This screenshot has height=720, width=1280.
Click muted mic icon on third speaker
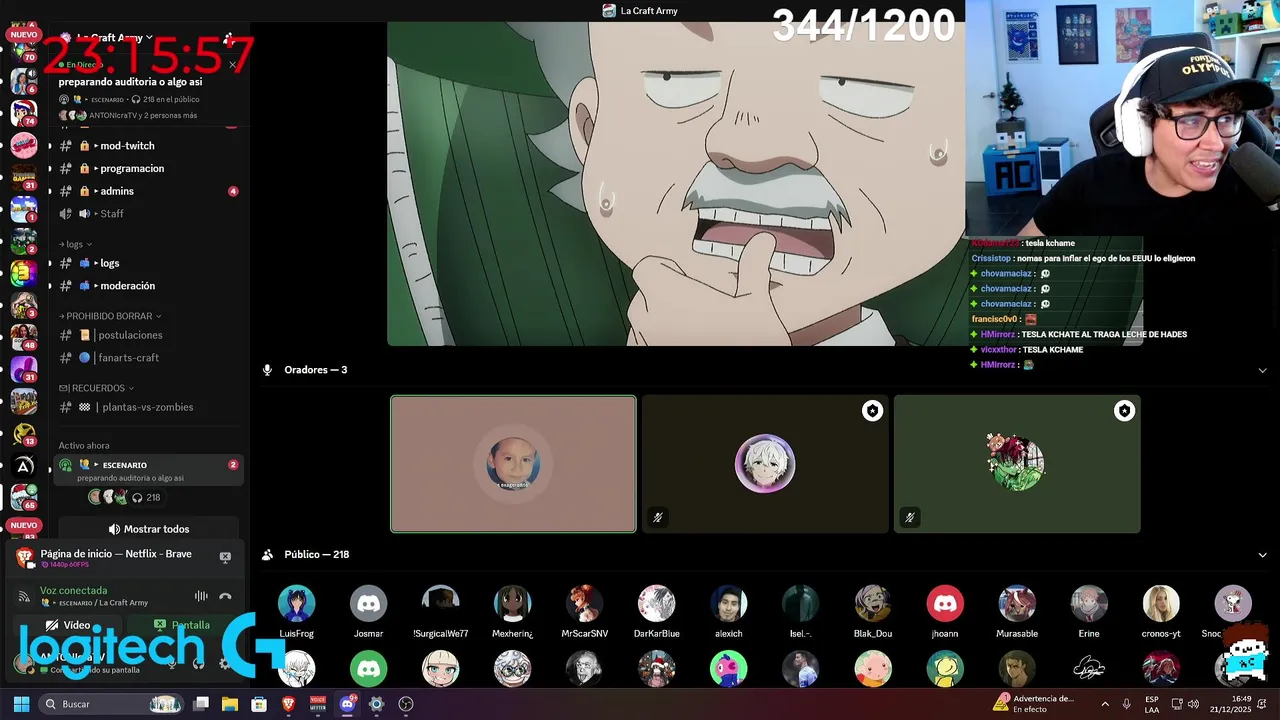(909, 517)
